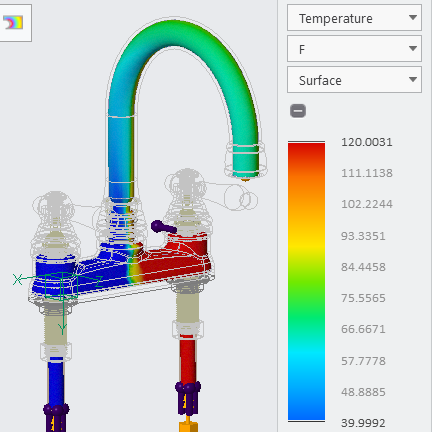Click legend value 111.1138
Image resolution: width=432 pixels, height=432 pixels.
367,173
